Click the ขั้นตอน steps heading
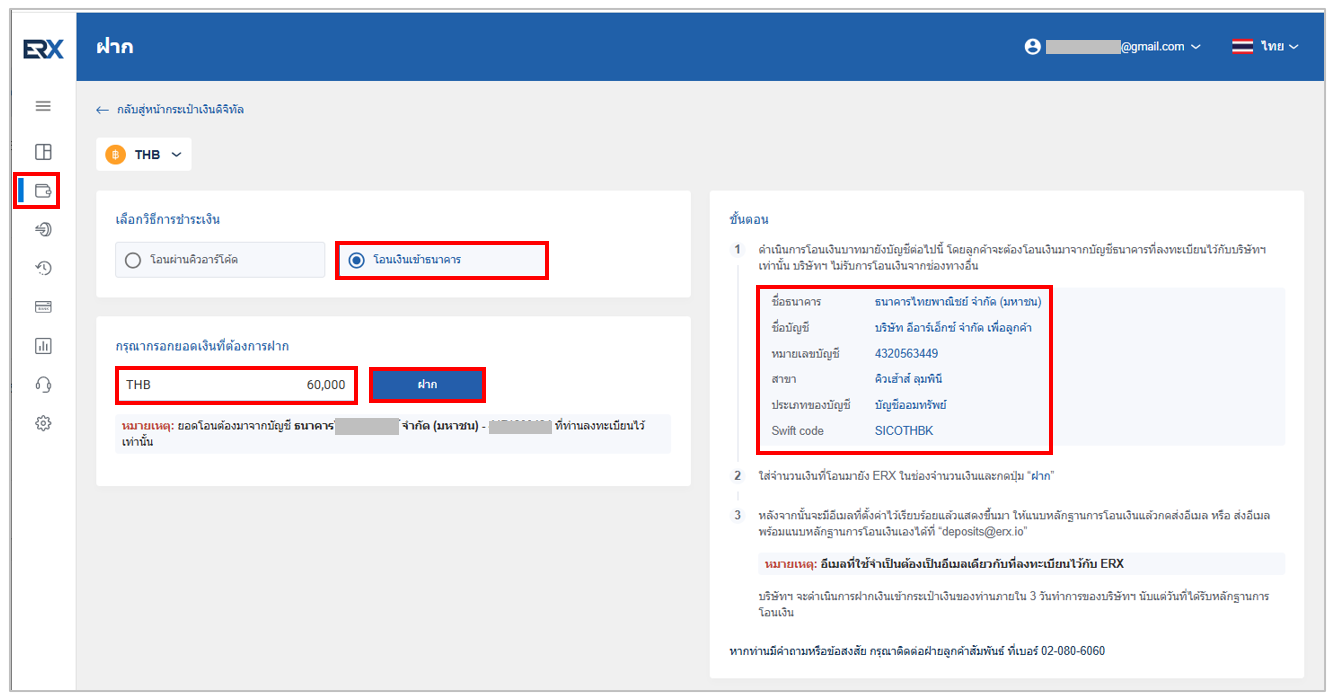The width and height of the screenshot is (1336, 699). pos(749,219)
